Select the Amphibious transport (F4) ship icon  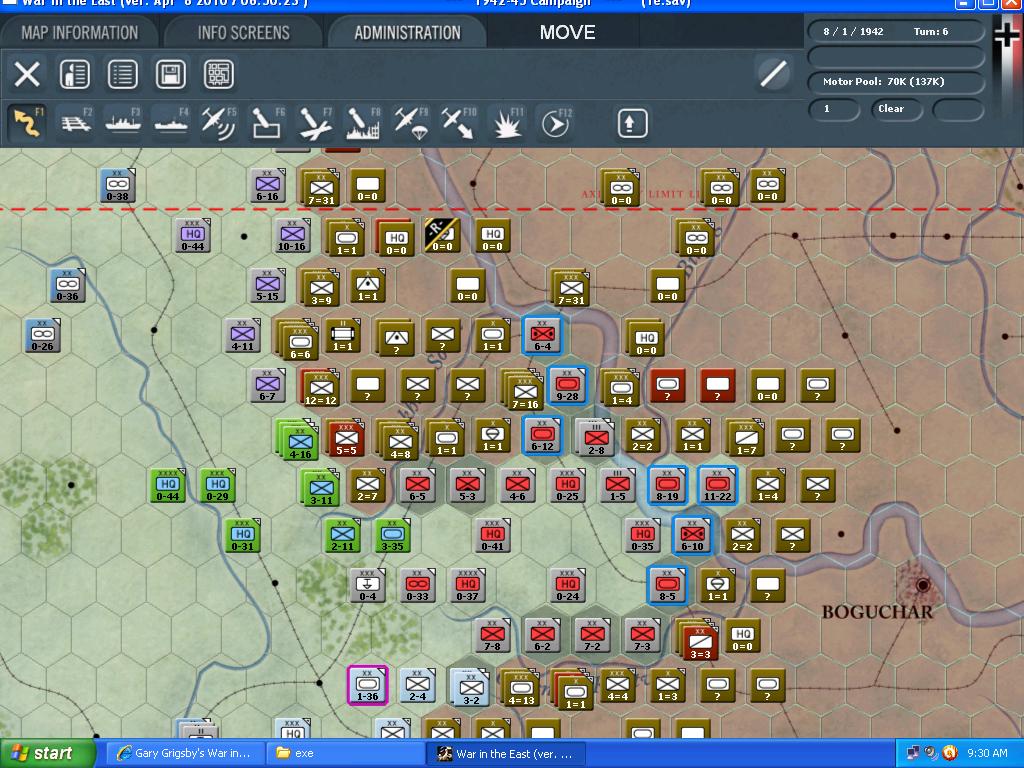pyautogui.click(x=171, y=122)
